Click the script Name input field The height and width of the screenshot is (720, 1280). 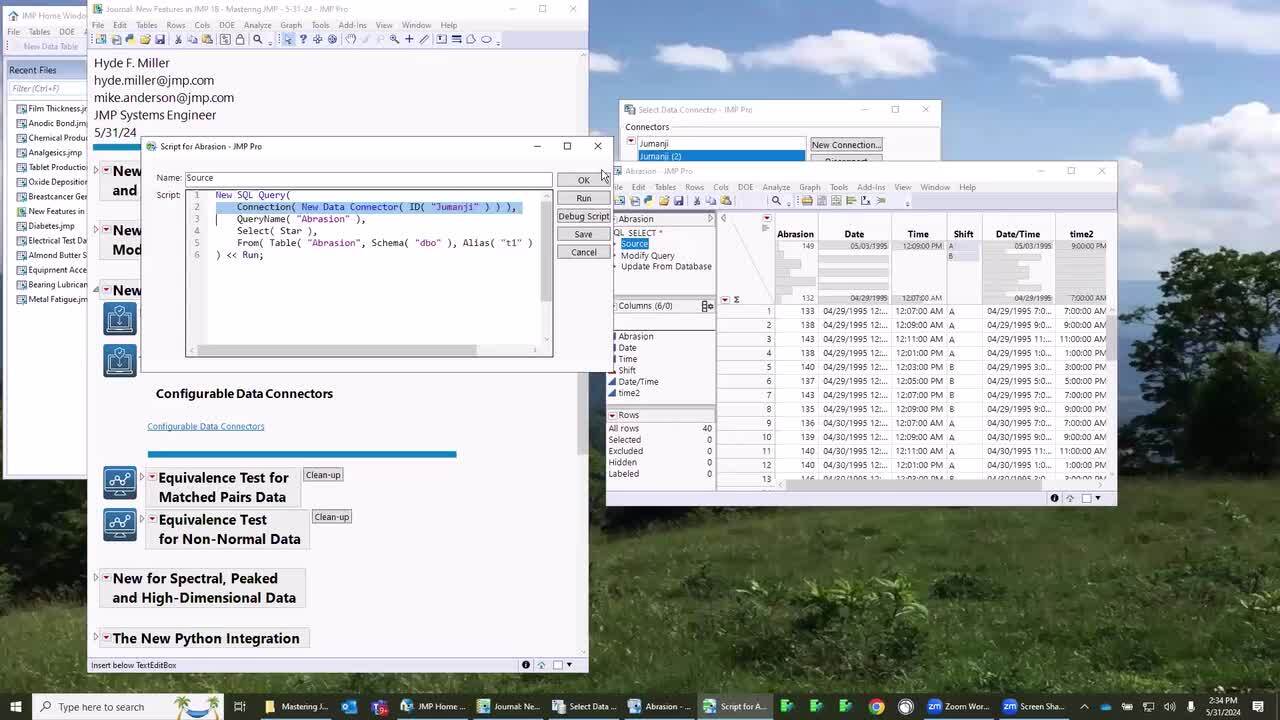(x=367, y=178)
